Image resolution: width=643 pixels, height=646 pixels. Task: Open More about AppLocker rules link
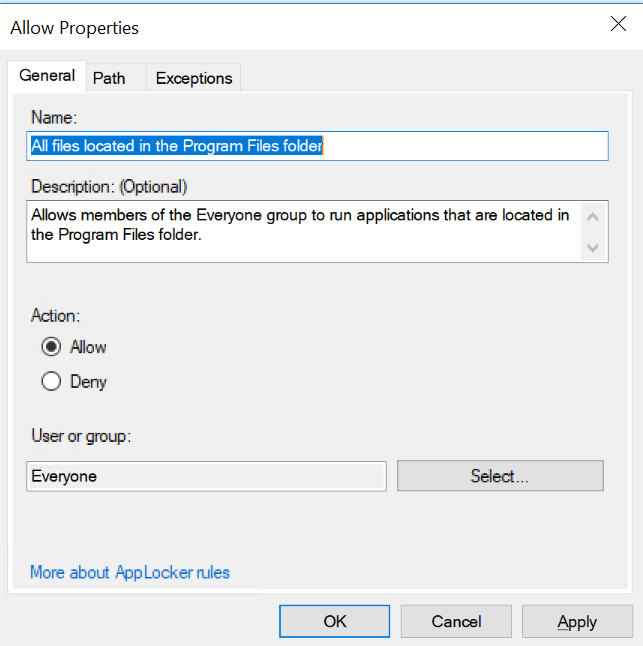coord(130,573)
